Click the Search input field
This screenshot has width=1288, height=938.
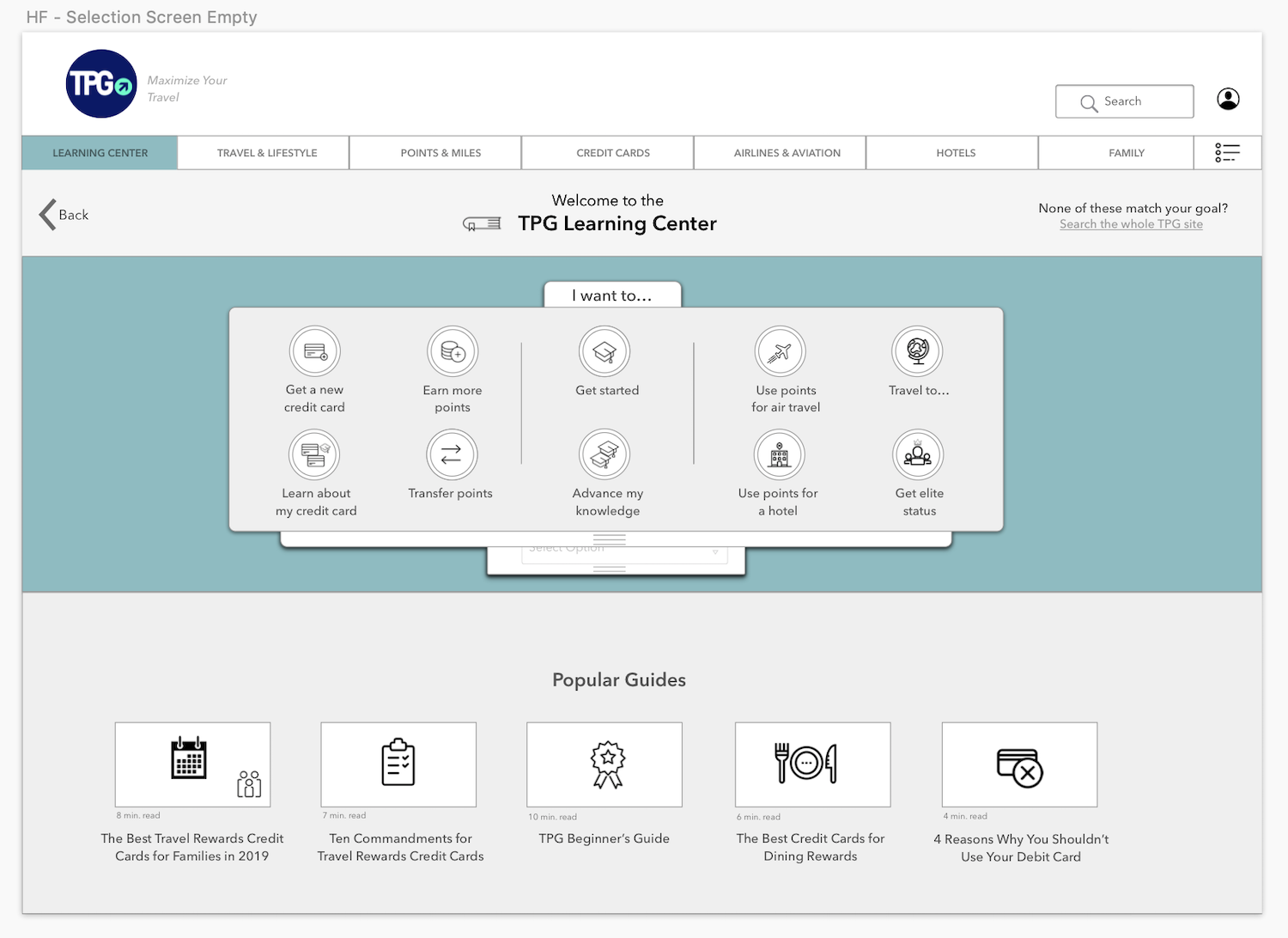click(x=1125, y=101)
